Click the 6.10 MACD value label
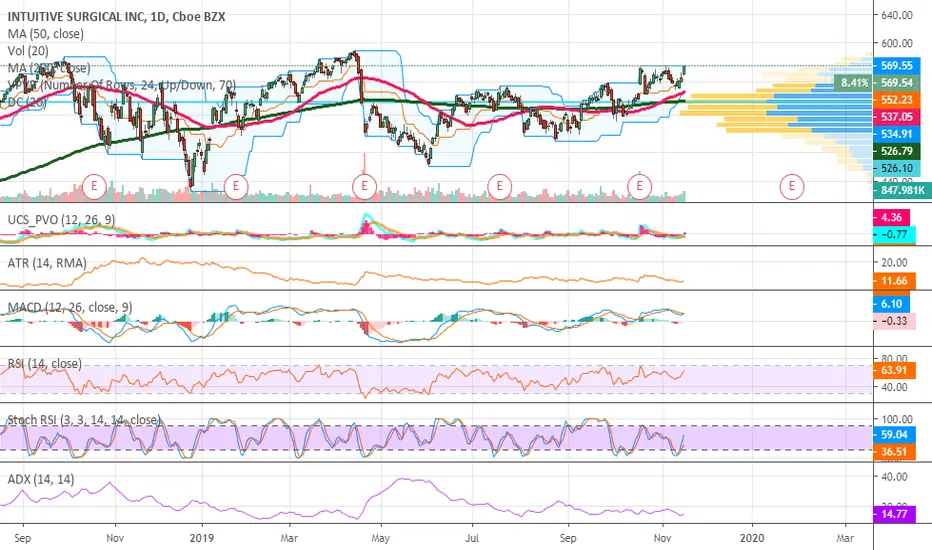 (891, 304)
